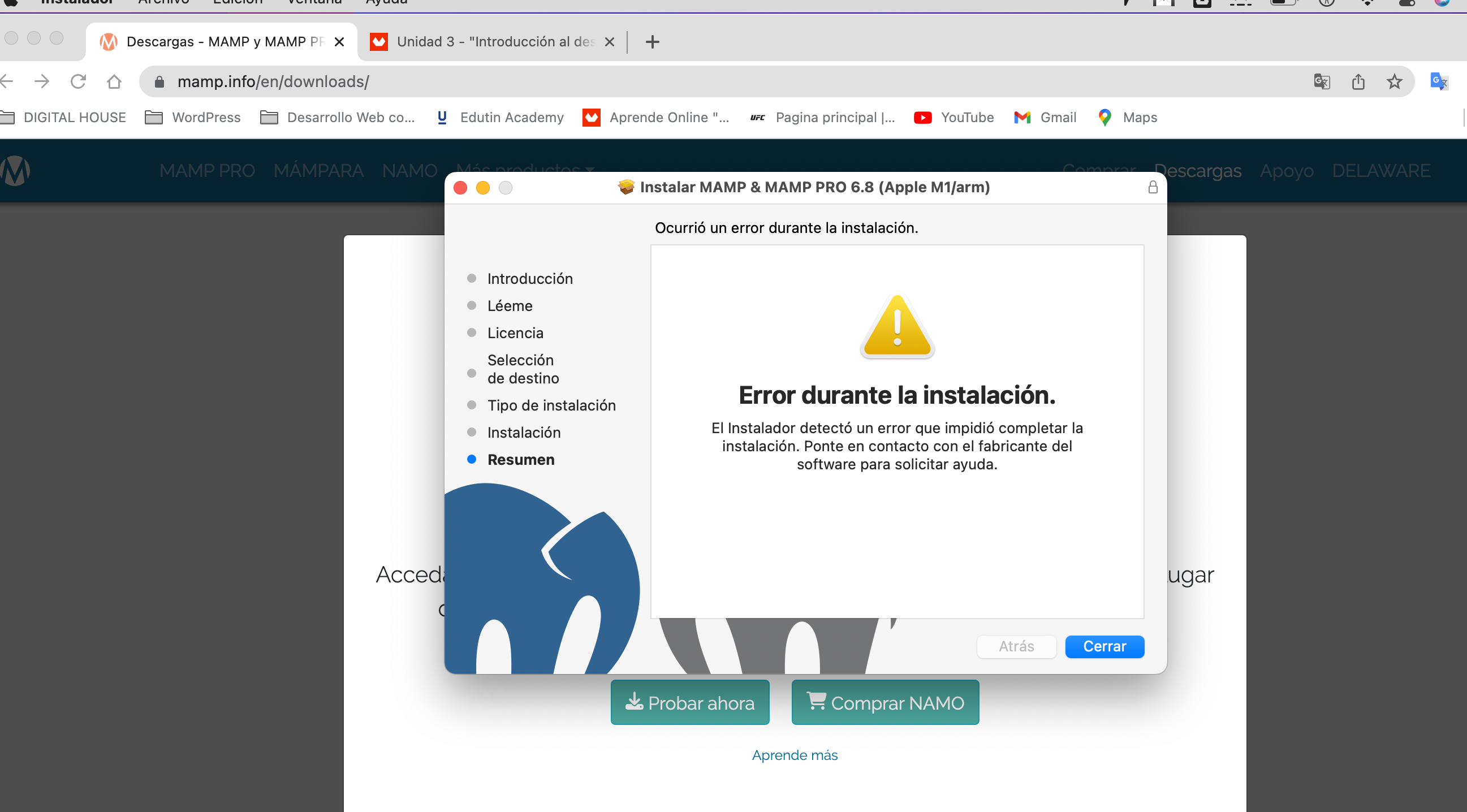Click the home page icon
This screenshot has height=812, width=1467.
pyautogui.click(x=114, y=81)
